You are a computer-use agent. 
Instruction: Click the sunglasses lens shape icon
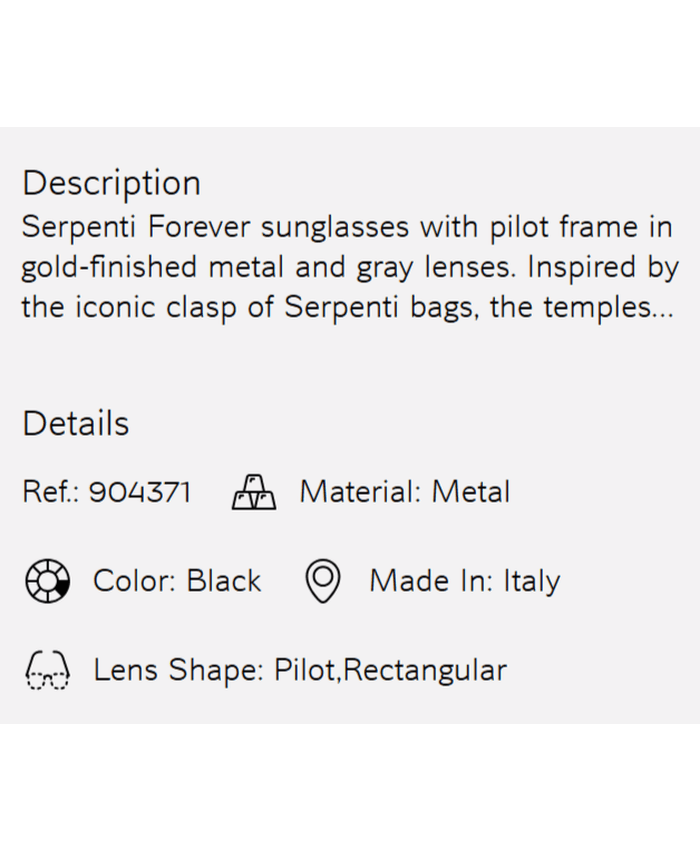(47, 670)
